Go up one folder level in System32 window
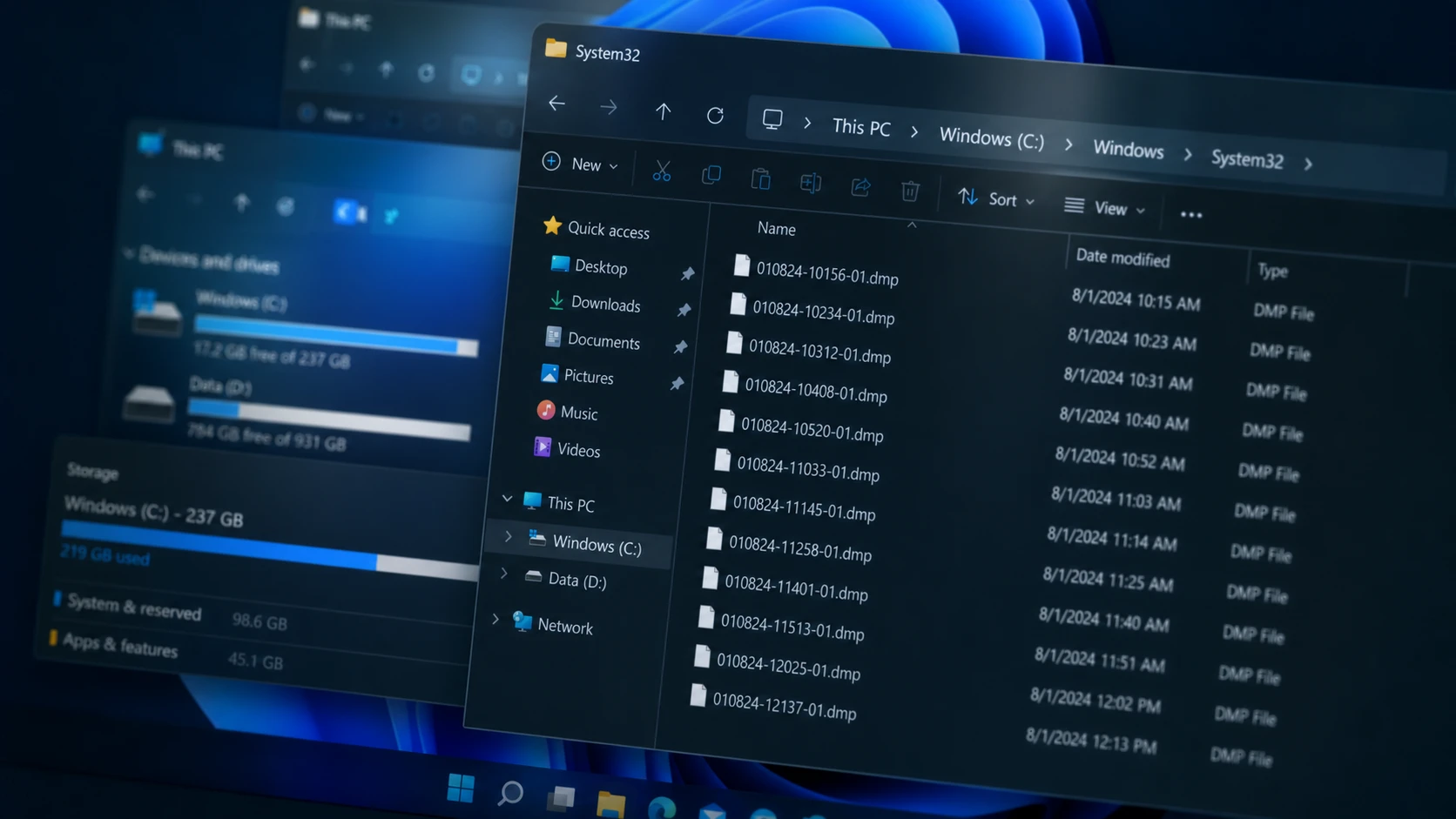 (x=663, y=111)
